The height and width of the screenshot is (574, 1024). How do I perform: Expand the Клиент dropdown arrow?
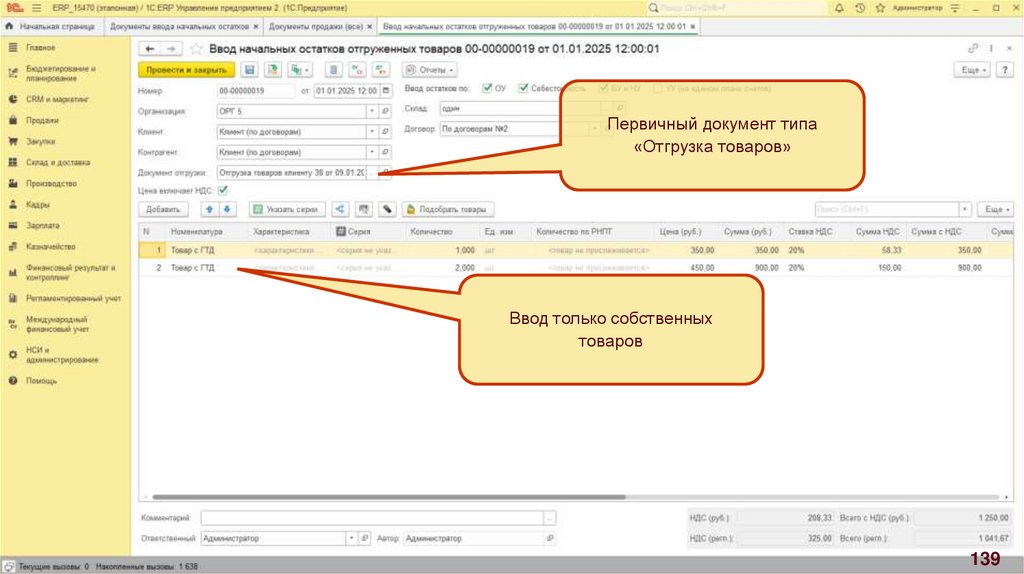372,132
